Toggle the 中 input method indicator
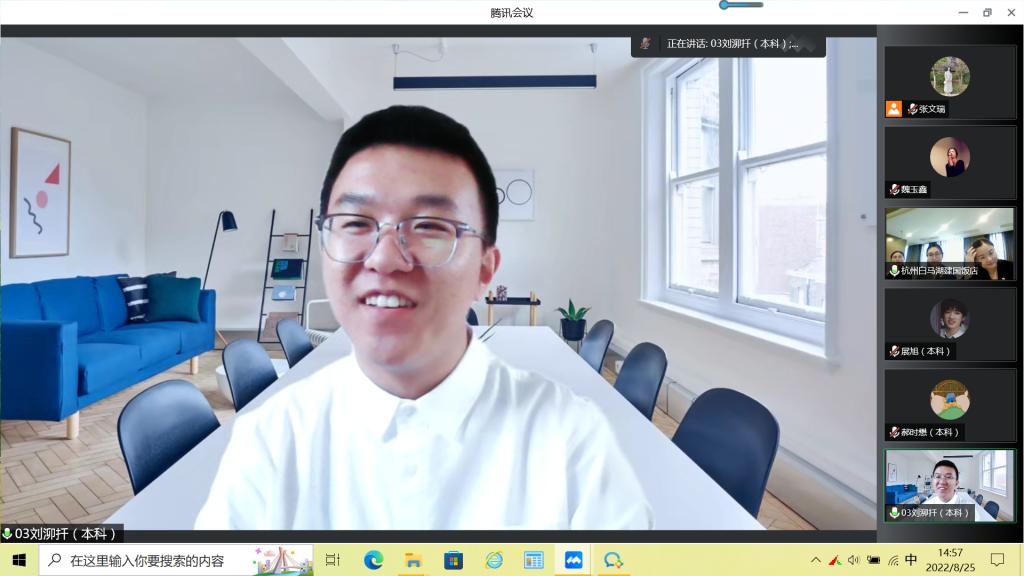 click(911, 560)
